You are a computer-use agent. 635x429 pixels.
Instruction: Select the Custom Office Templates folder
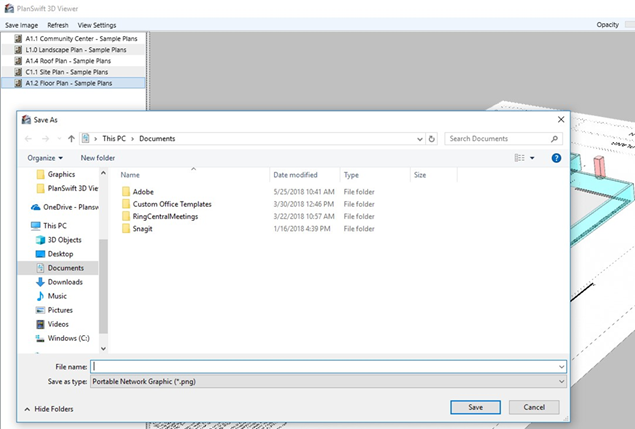(166, 204)
